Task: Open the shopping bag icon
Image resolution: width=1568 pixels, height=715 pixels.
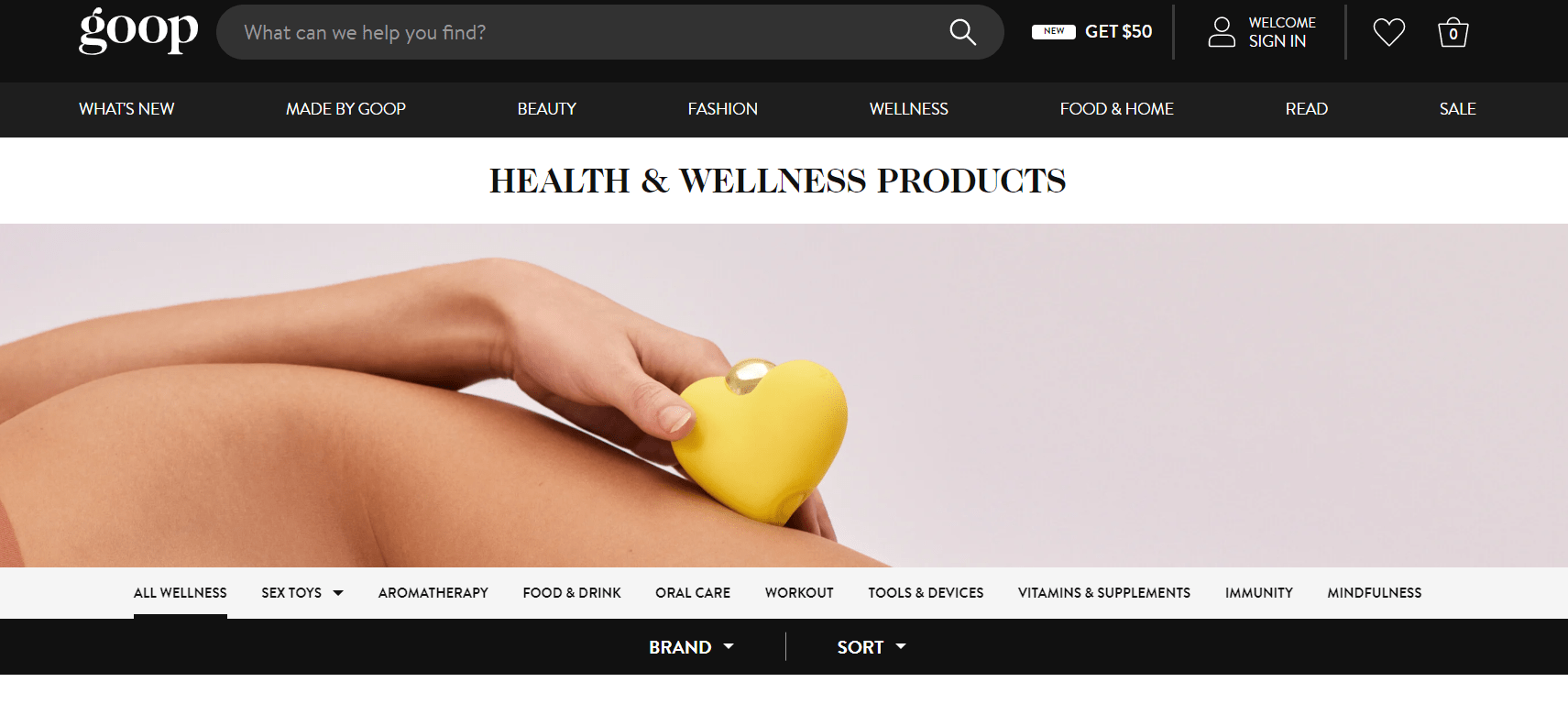Action: (1453, 33)
